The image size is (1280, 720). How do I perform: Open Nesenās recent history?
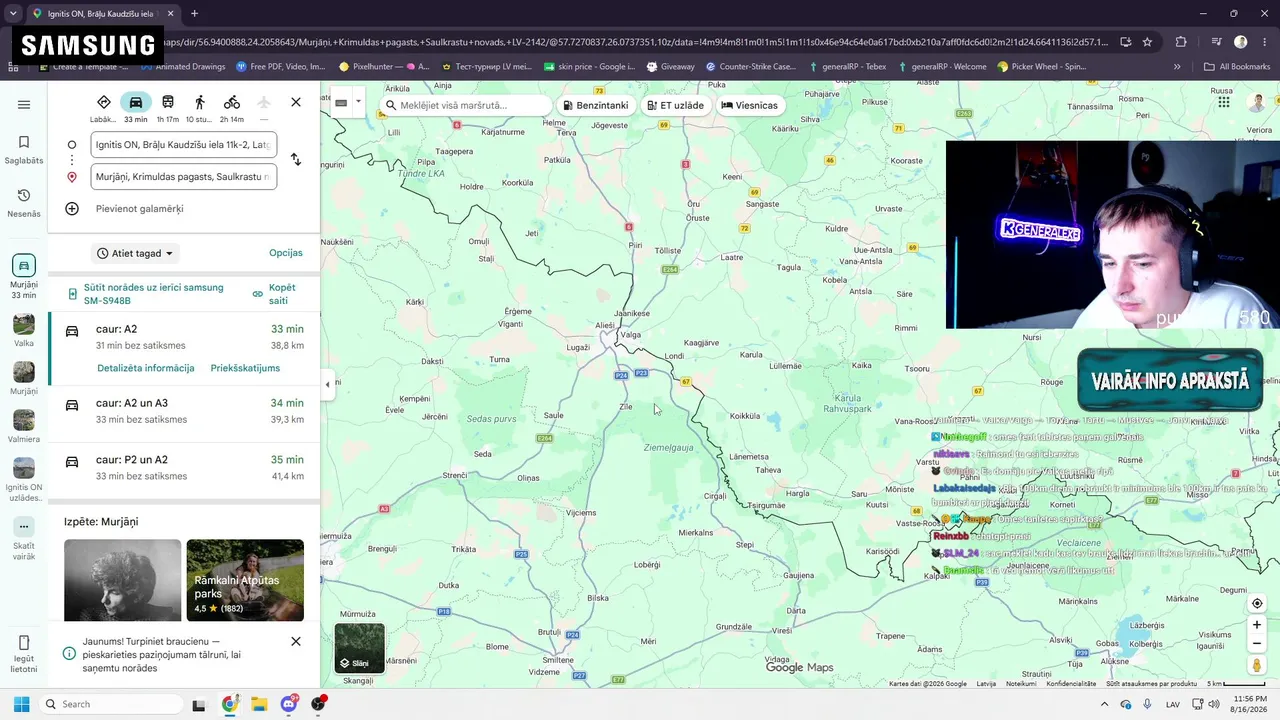[24, 202]
